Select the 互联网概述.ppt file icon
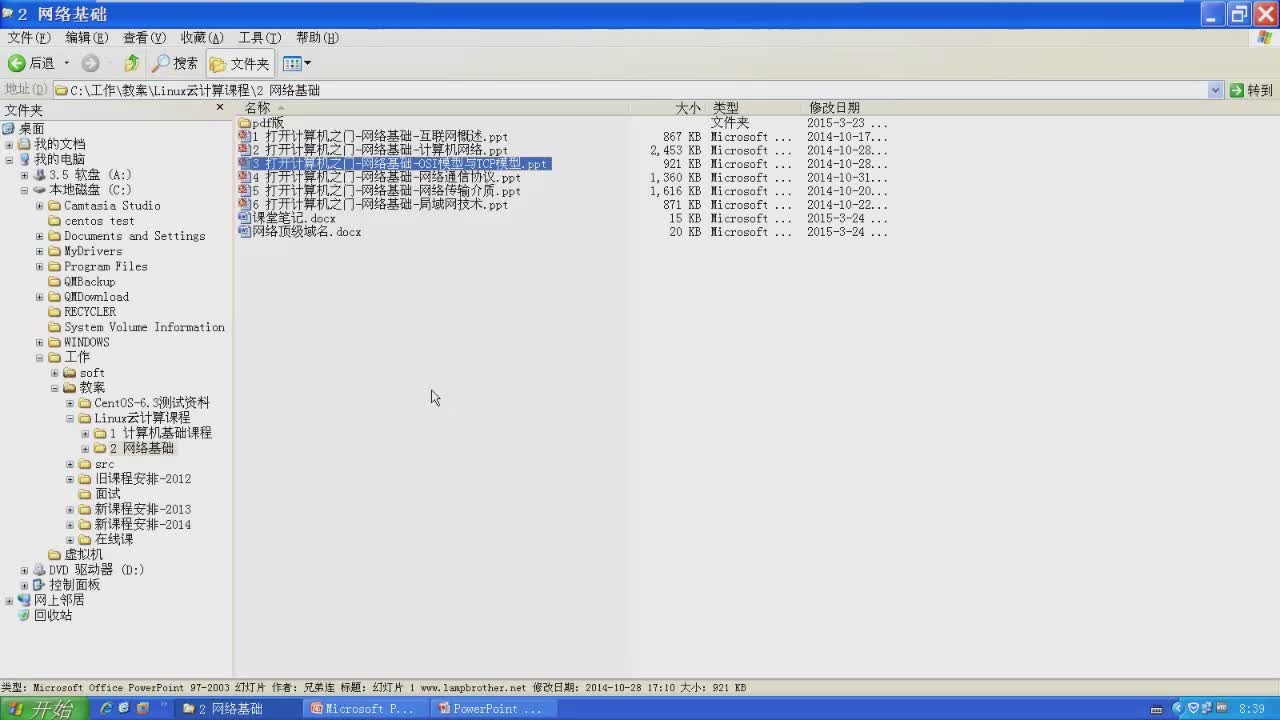The width and height of the screenshot is (1280, 720). 244,137
